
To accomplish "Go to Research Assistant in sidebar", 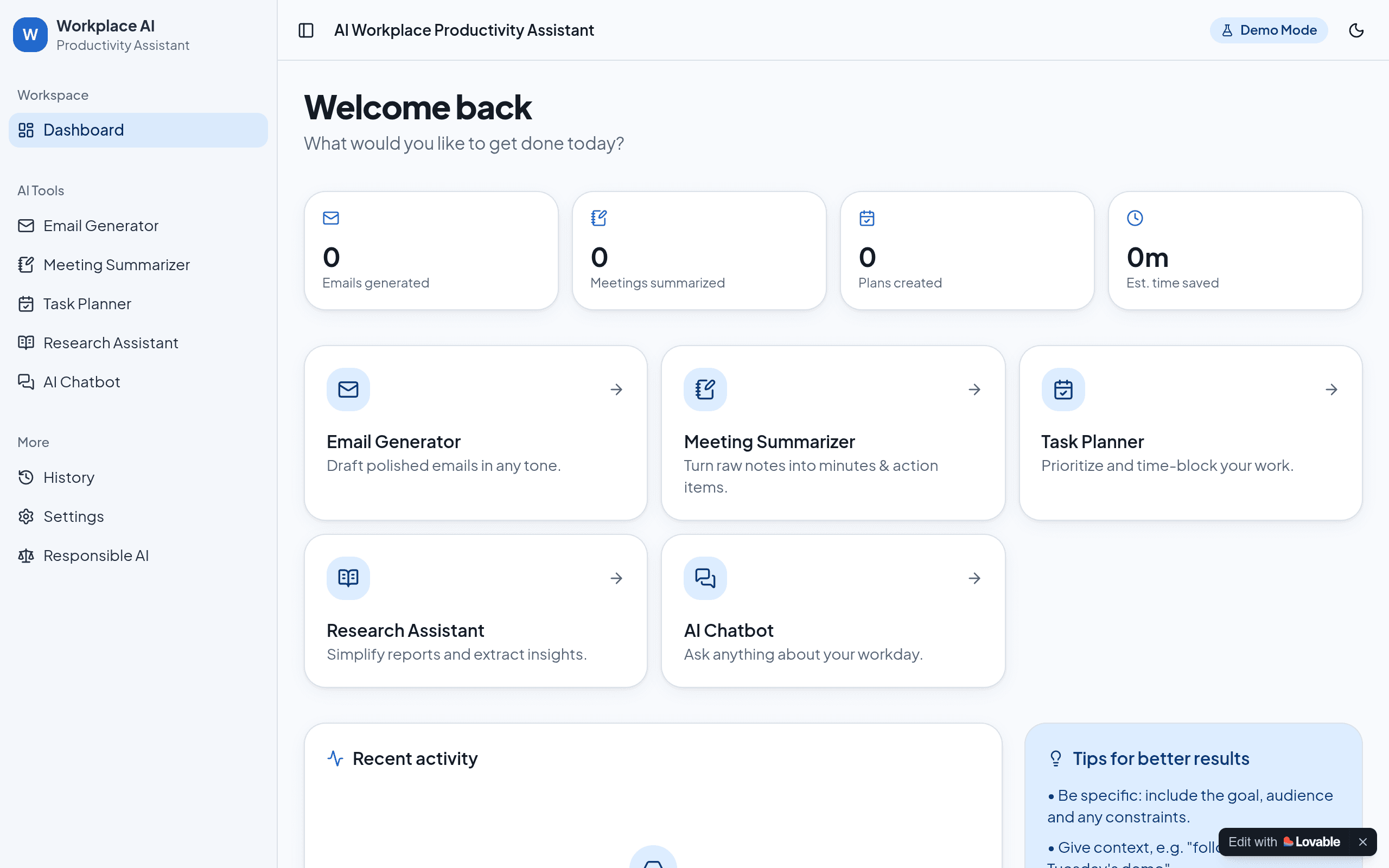I will 138,343.
